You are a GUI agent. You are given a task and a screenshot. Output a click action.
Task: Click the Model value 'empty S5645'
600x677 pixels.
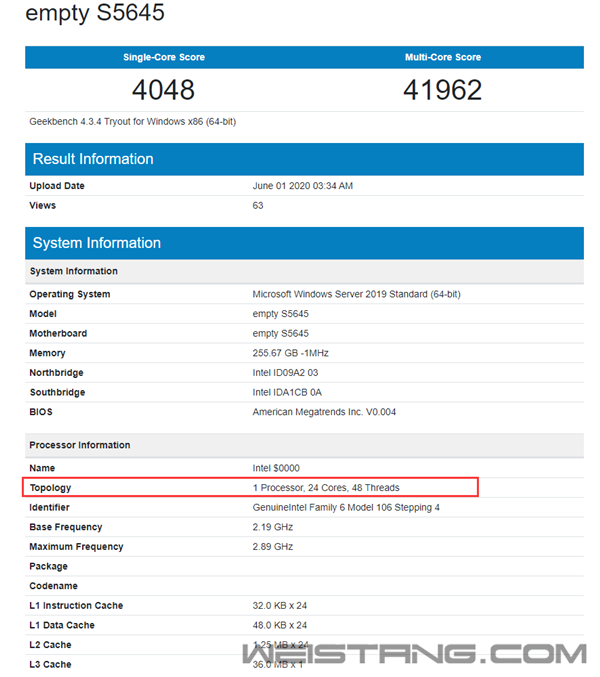click(281, 314)
